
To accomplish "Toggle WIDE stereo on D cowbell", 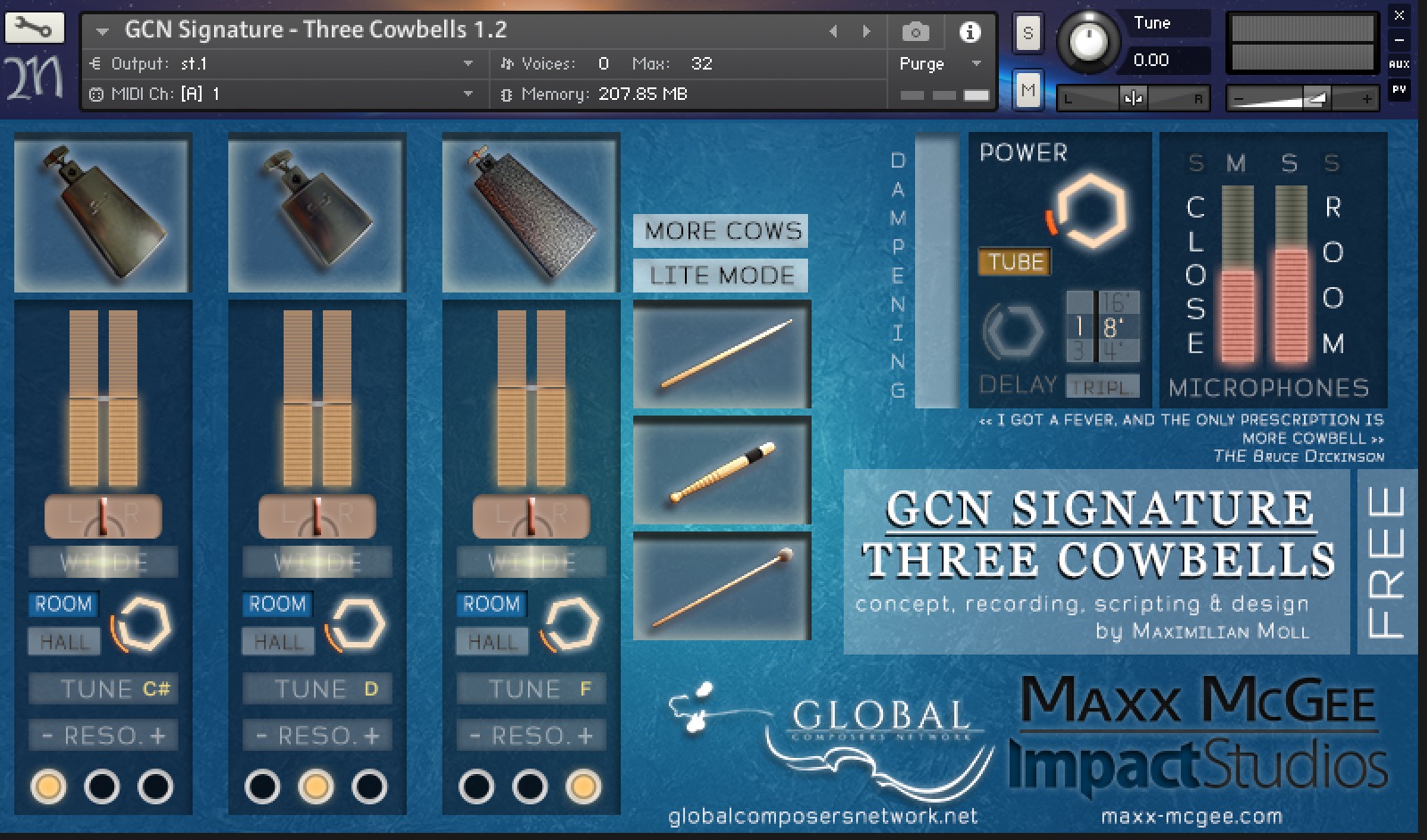I will tap(318, 562).
